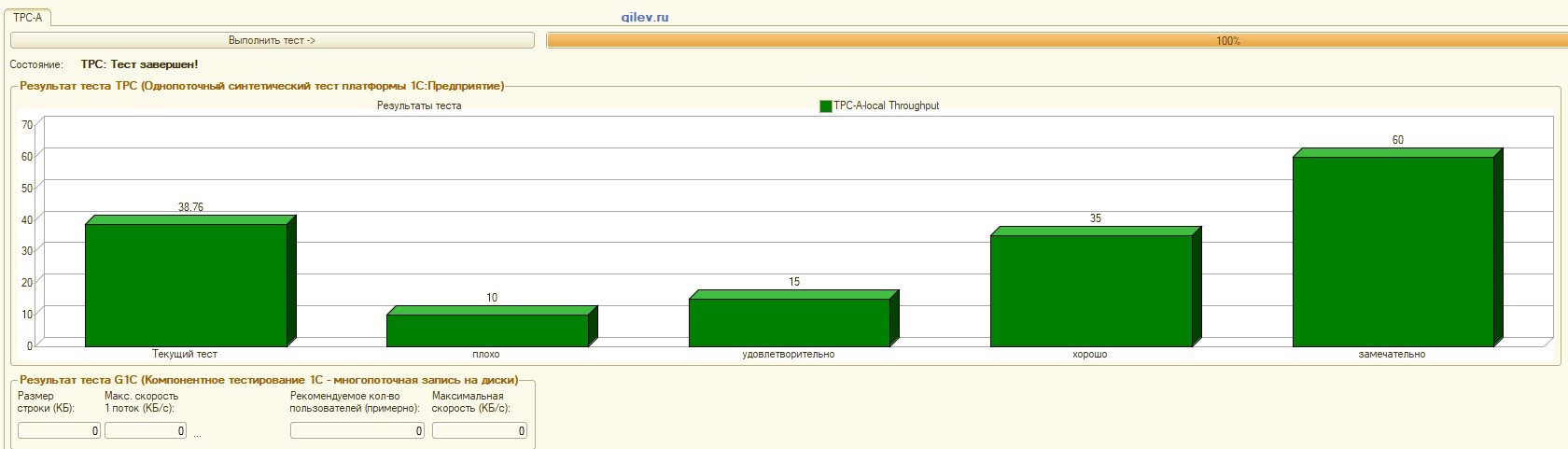Image resolution: width=1568 pixels, height=449 pixels.
Task: Click the 38.76 value label above bar
Action: (190, 207)
